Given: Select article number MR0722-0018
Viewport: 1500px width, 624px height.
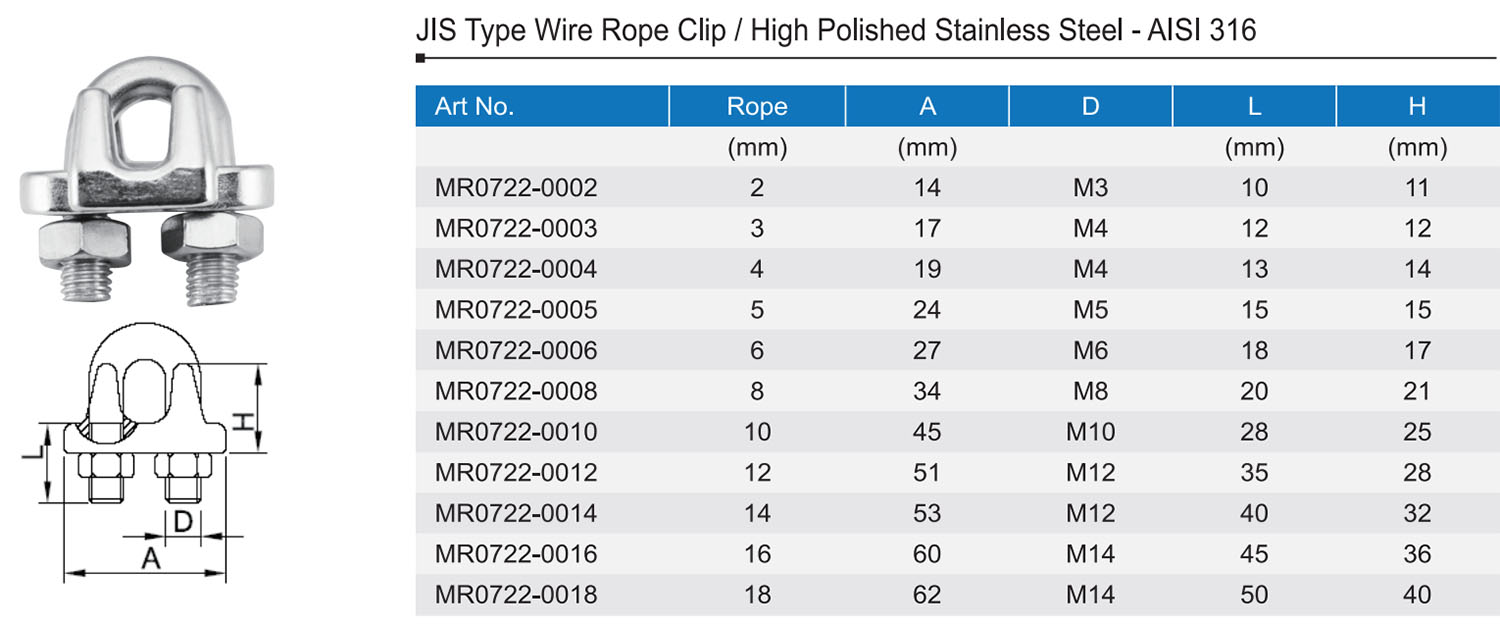Looking at the screenshot, I should (x=516, y=595).
